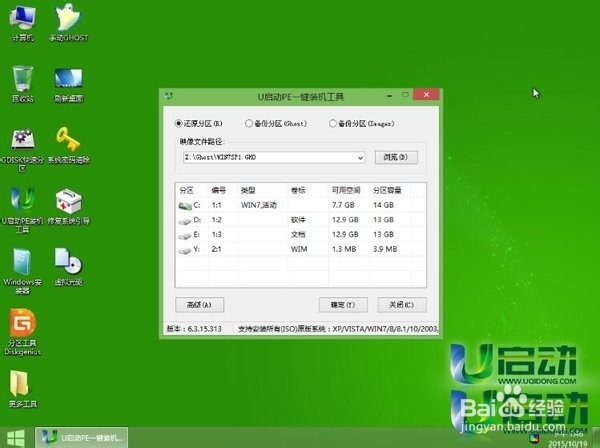
Task: Select partition C: drive row icon
Action: (x=185, y=206)
